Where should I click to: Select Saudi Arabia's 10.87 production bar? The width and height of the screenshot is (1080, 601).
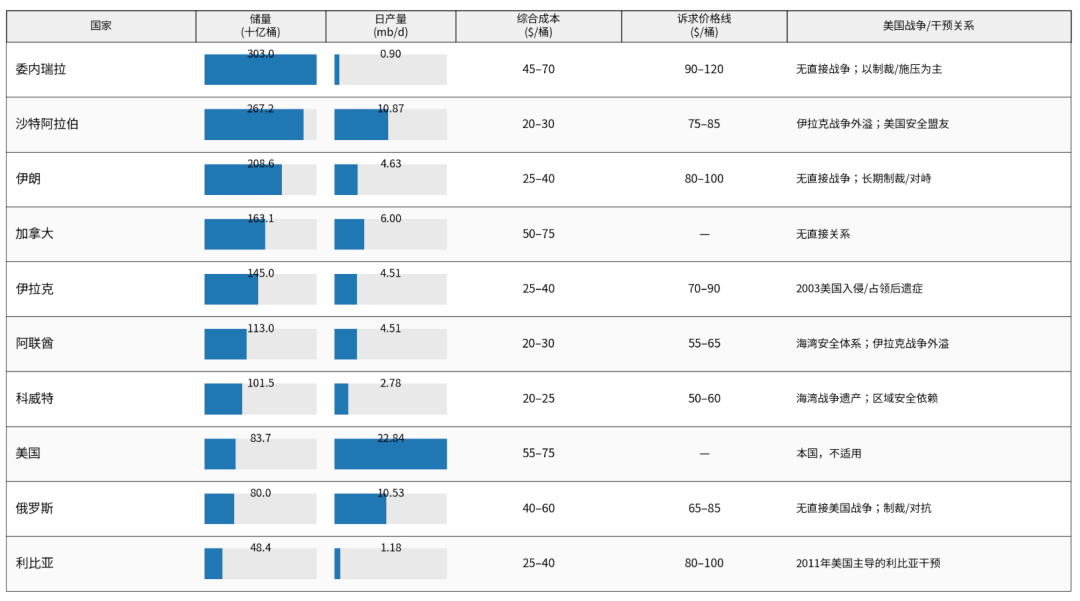[361, 125]
